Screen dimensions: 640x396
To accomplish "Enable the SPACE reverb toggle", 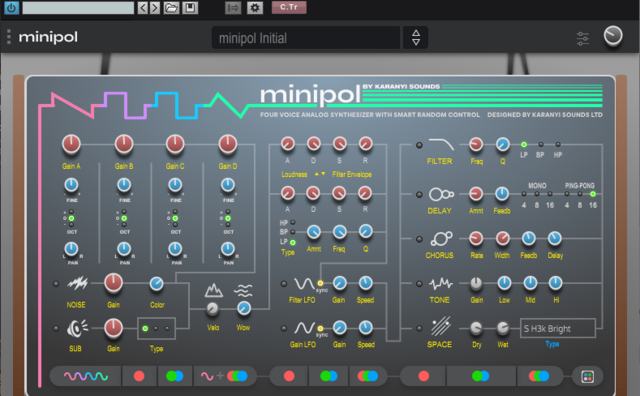I will pos(419,328).
